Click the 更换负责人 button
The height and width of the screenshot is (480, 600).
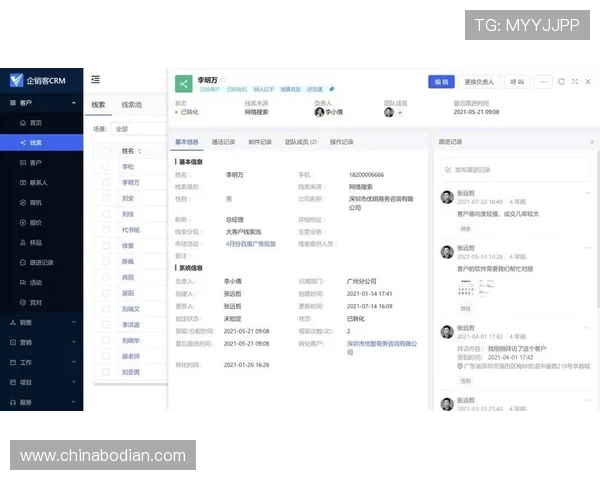(x=481, y=81)
